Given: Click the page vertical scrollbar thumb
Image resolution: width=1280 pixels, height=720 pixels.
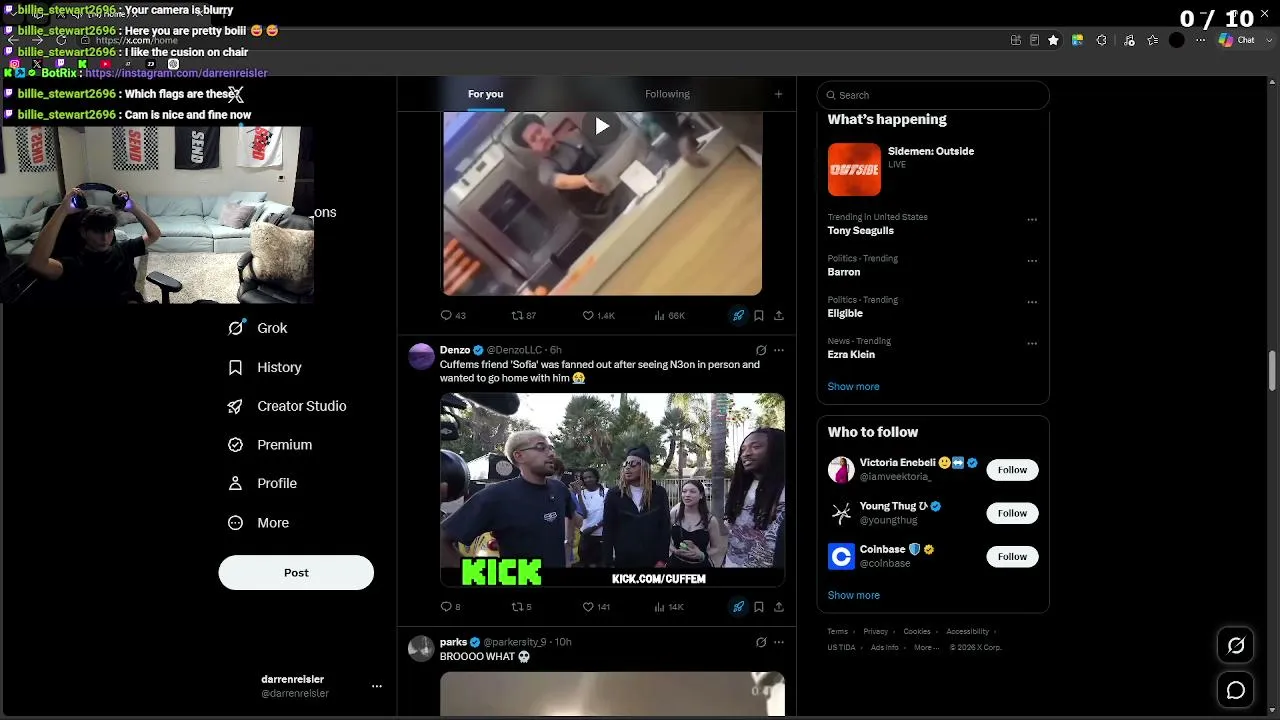Looking at the screenshot, I should (1272, 371).
